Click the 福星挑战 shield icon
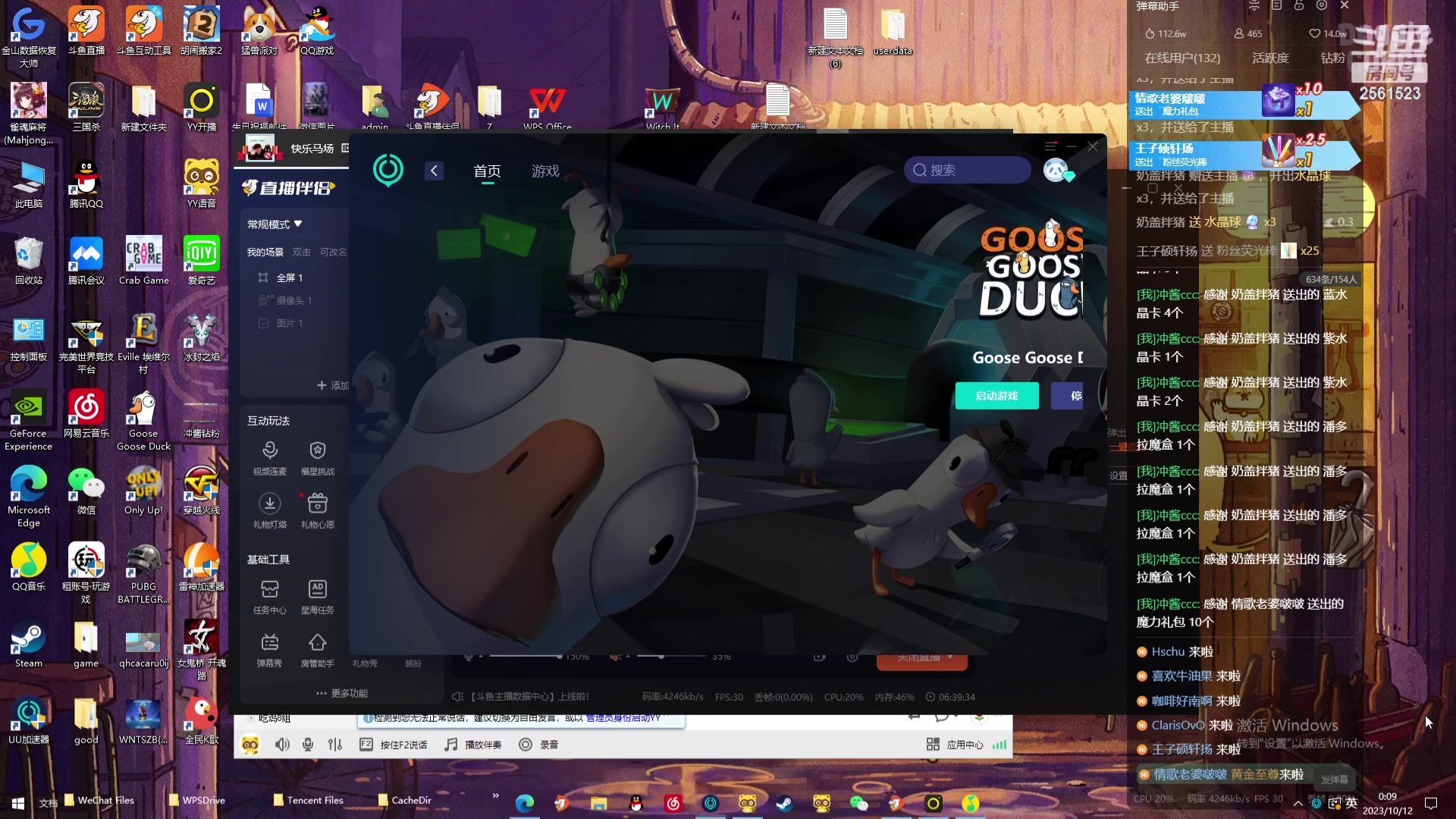This screenshot has height=819, width=1456. point(318,450)
